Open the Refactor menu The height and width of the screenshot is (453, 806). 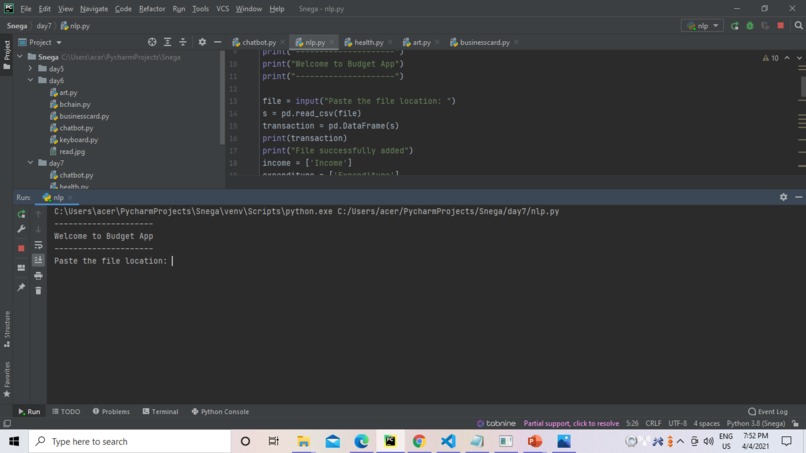(x=152, y=9)
